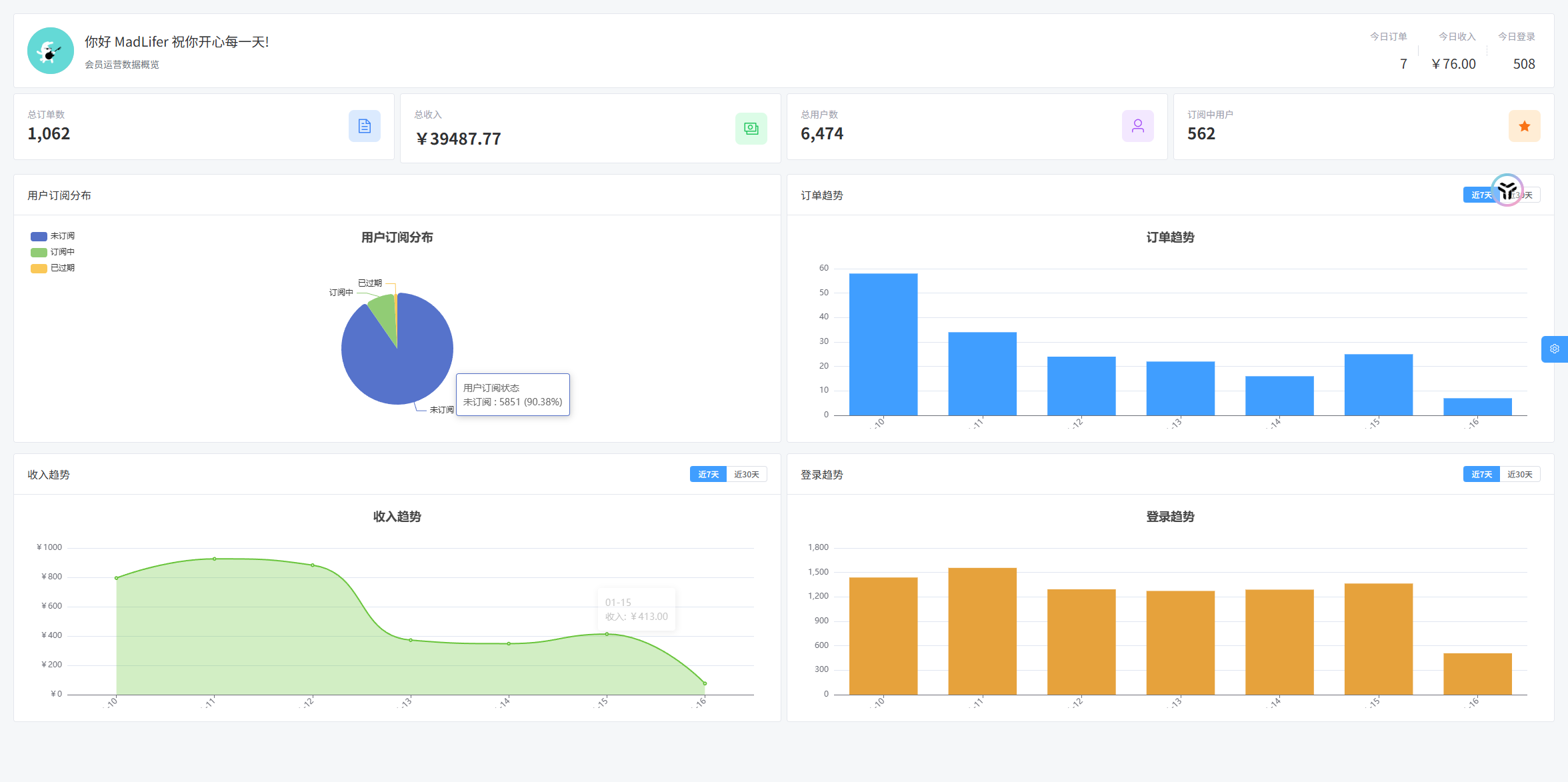Select 近7天 in revenue trend panel
This screenshot has width=1568, height=782.
pyautogui.click(x=708, y=475)
